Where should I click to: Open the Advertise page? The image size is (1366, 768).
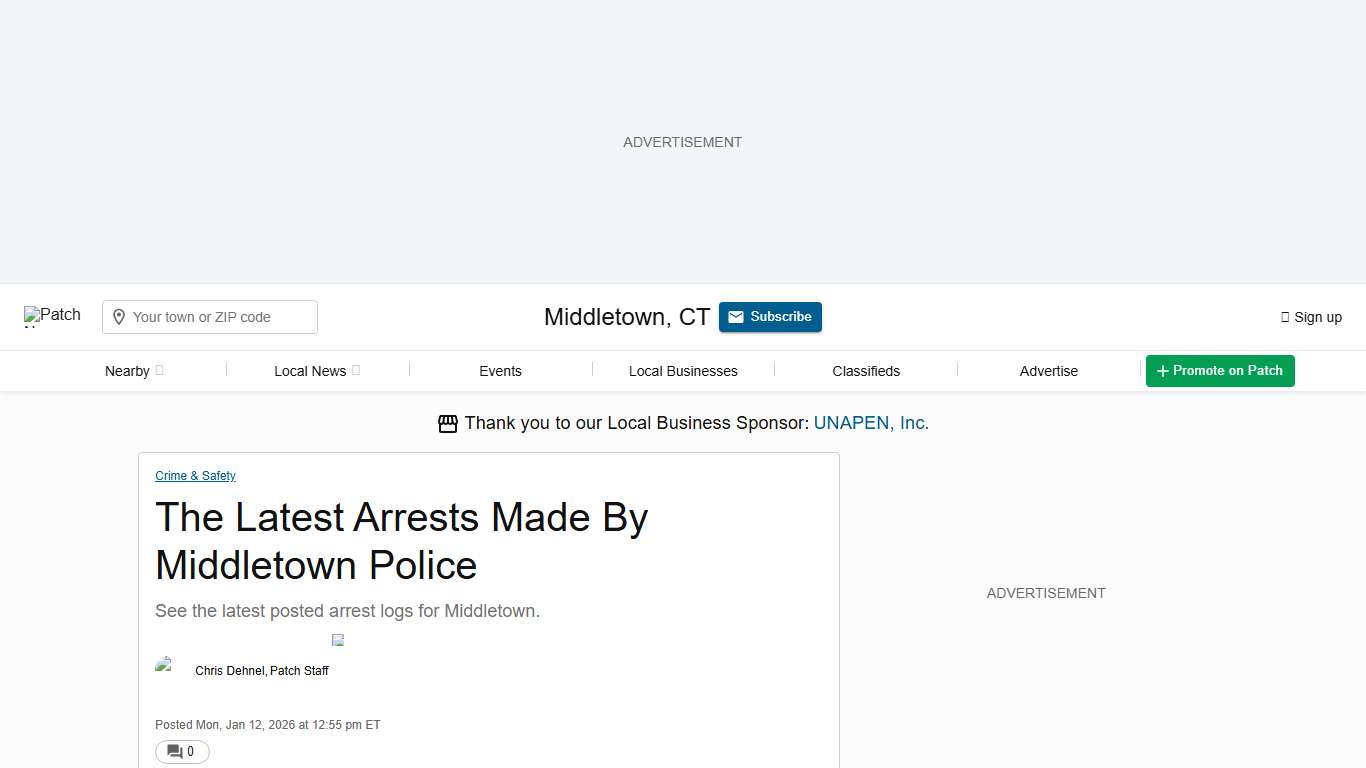click(x=1049, y=371)
